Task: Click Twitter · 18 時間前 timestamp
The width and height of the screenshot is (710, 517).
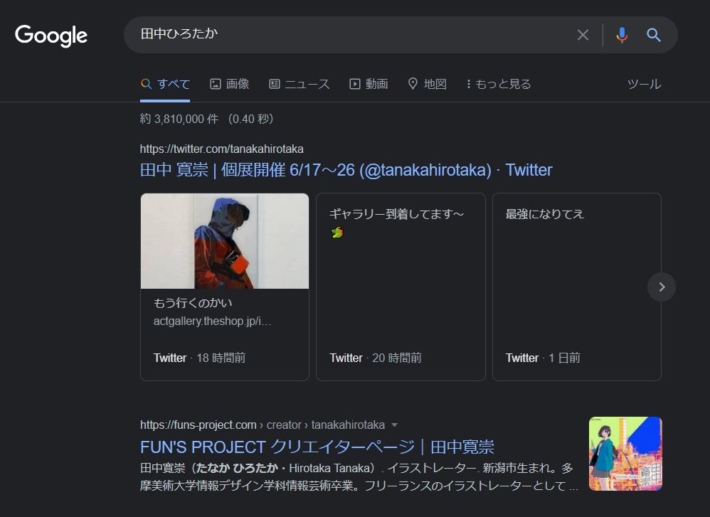Action: (x=199, y=358)
